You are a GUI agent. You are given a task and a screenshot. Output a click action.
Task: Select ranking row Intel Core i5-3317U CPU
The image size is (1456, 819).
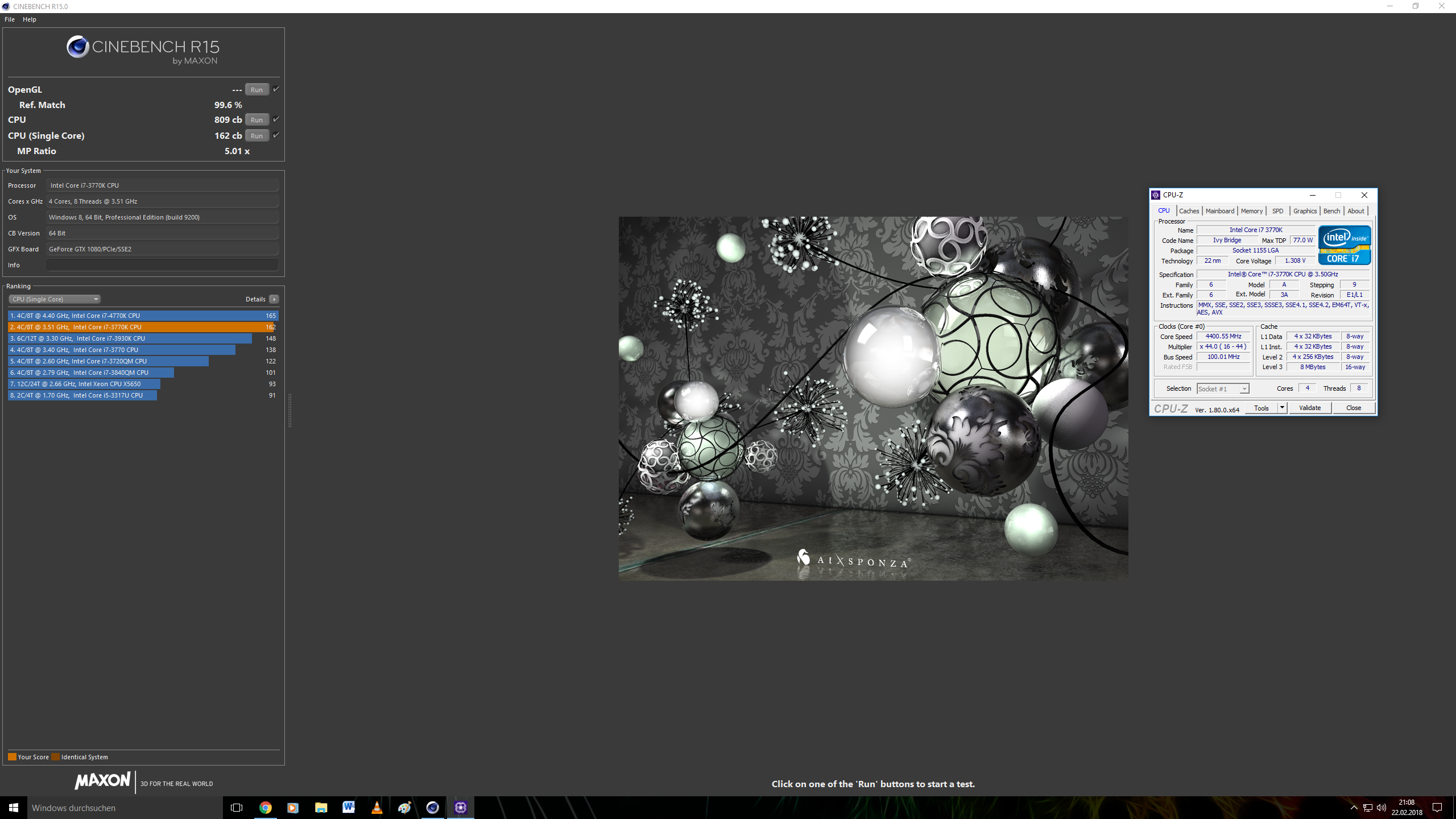click(143, 395)
